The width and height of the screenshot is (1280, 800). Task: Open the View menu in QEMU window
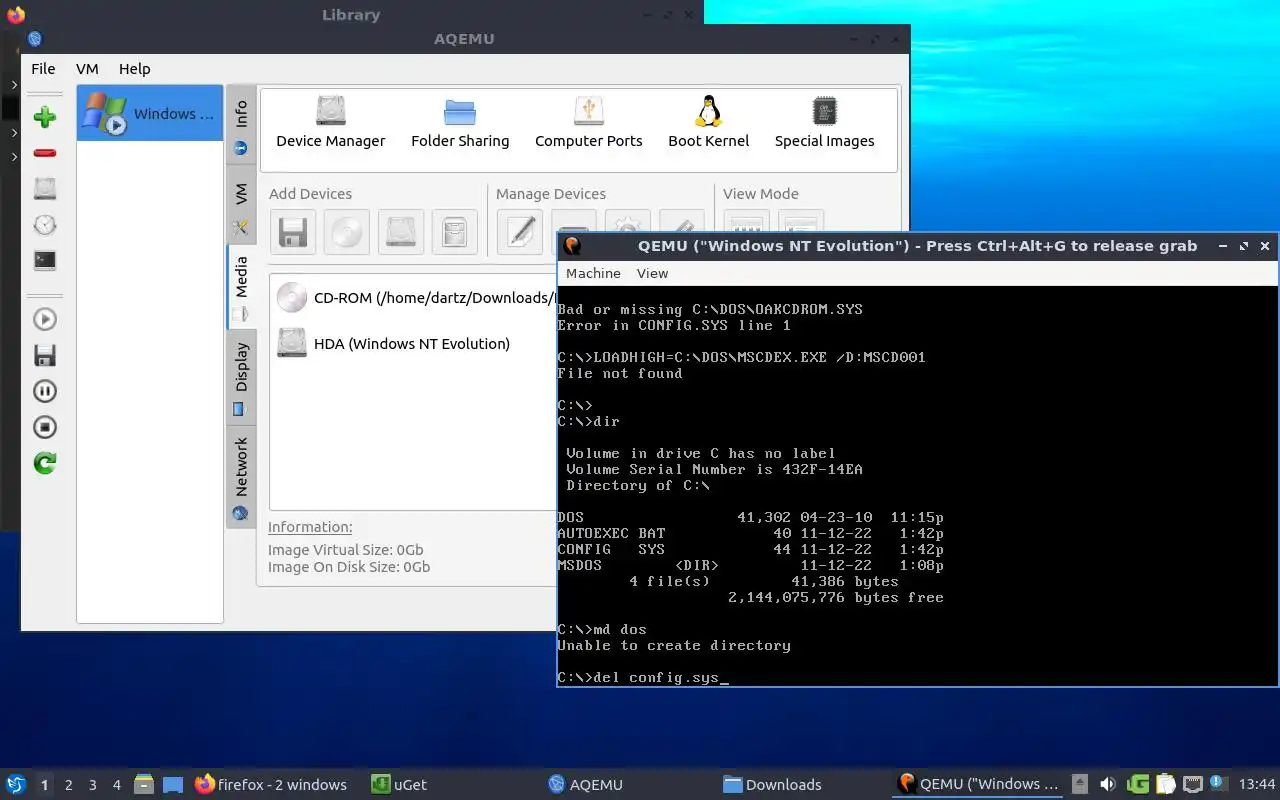(x=652, y=273)
